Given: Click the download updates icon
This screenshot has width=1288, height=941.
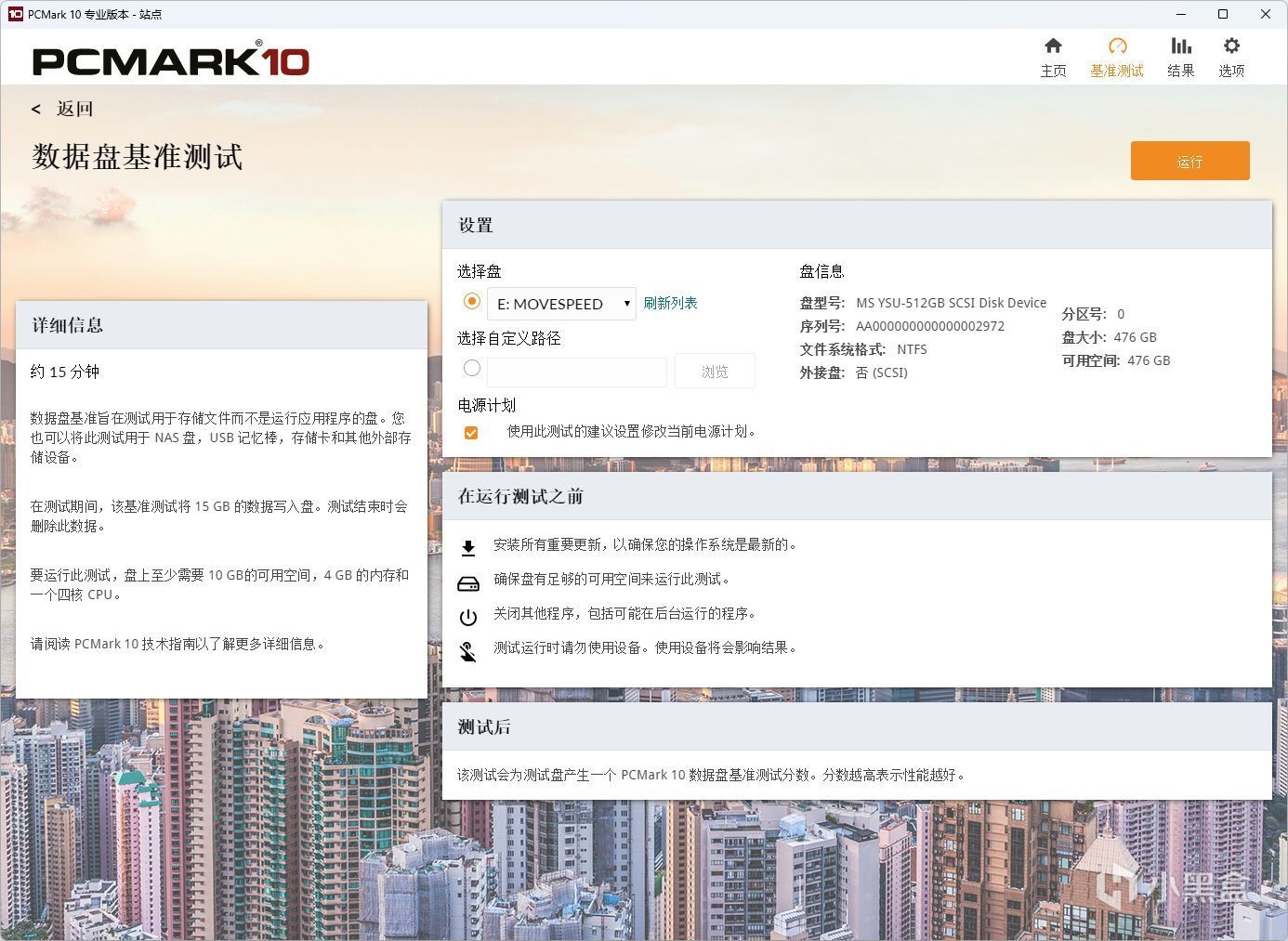Looking at the screenshot, I should pos(468,548).
